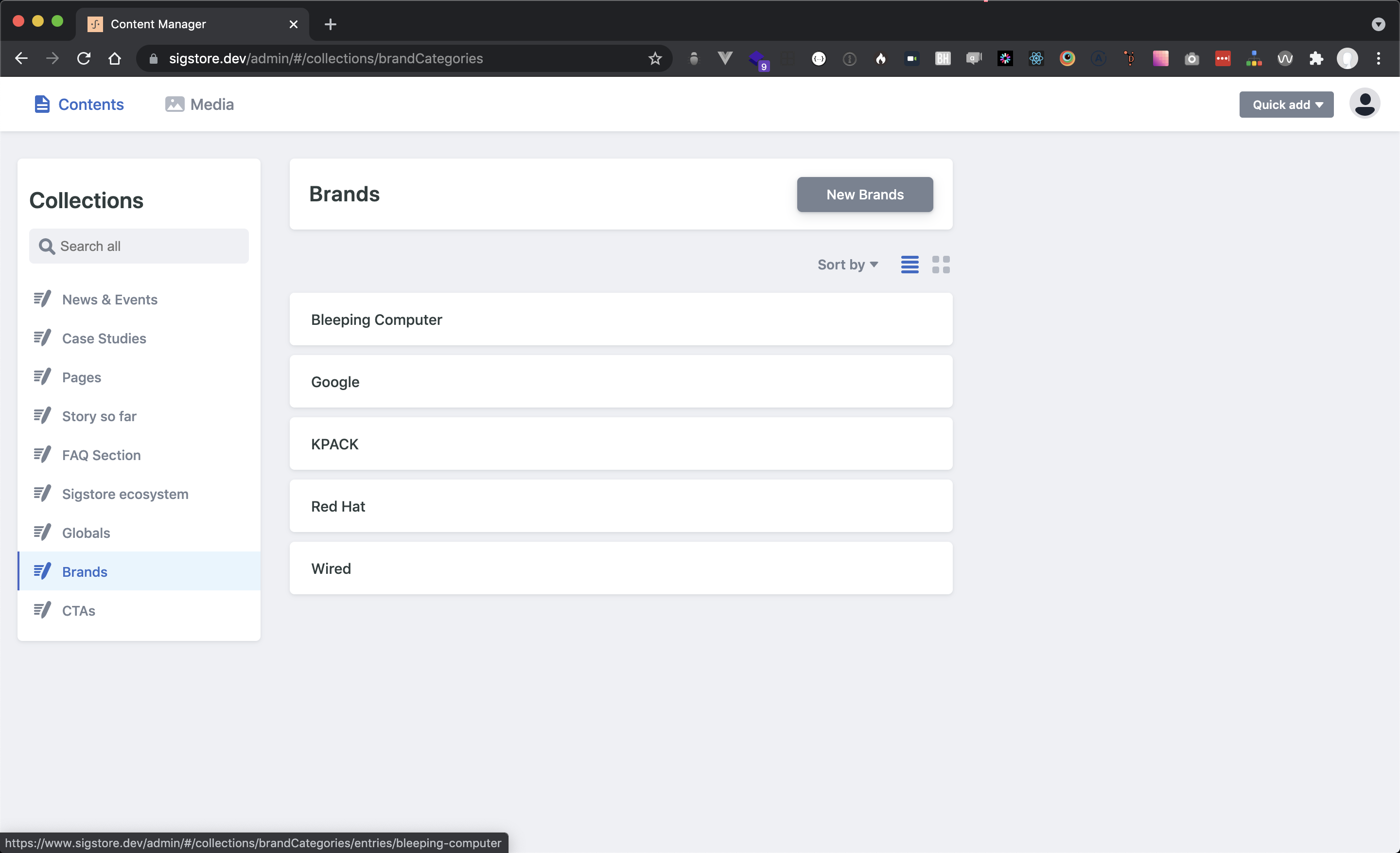Toggle the list view layout icon
This screenshot has height=853, width=1400.
pos(909,264)
